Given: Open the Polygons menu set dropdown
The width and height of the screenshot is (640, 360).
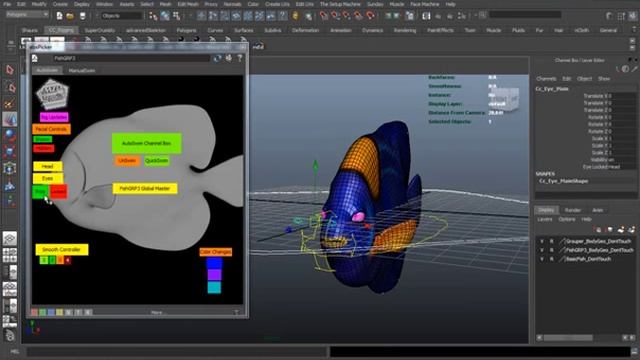Looking at the screenshot, I should (27, 15).
